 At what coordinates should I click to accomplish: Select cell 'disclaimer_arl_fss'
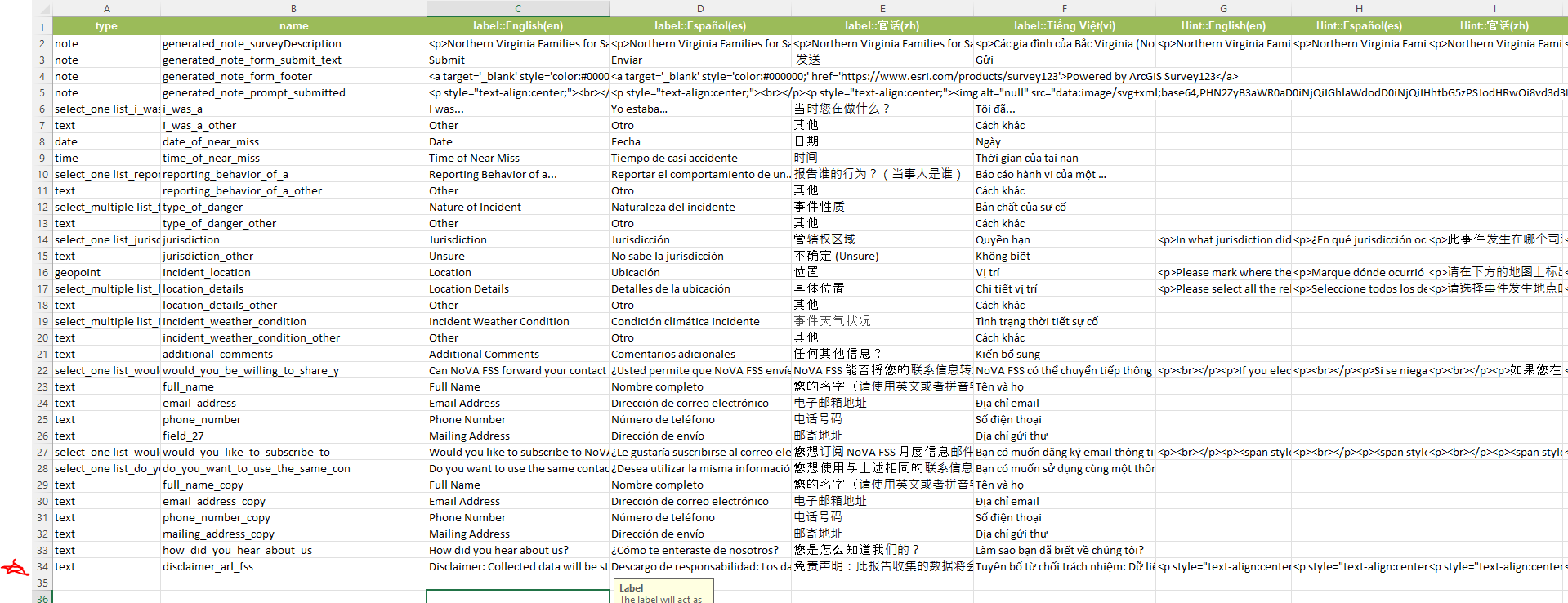pos(293,566)
